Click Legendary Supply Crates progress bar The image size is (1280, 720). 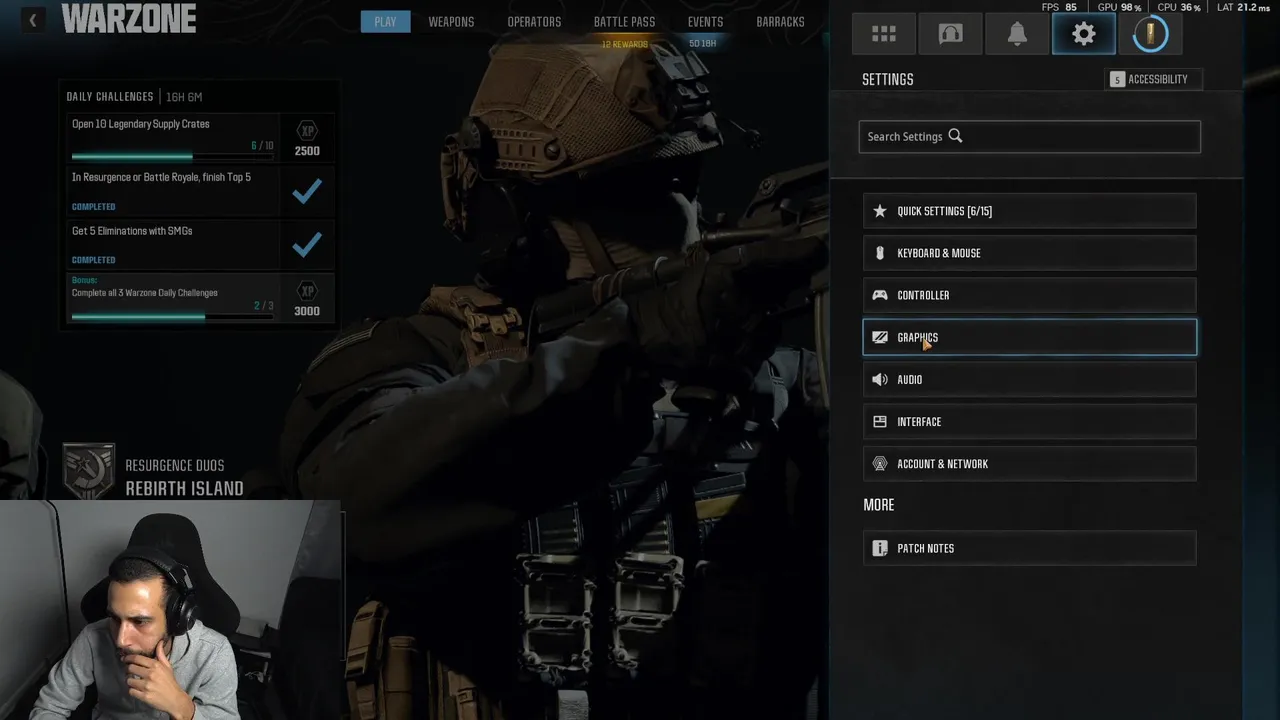172,157
